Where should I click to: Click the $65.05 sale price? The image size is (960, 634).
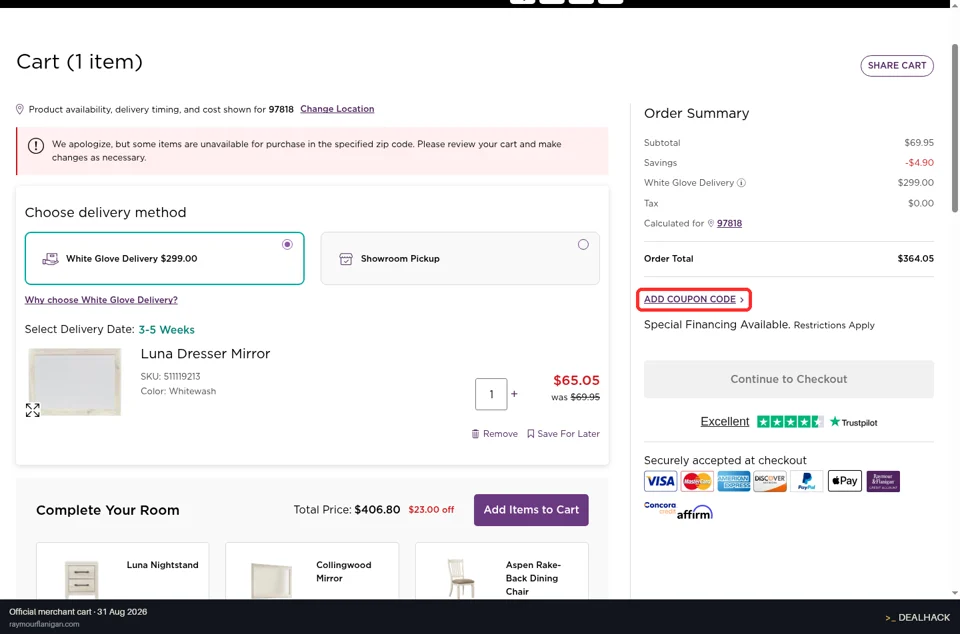tap(576, 381)
